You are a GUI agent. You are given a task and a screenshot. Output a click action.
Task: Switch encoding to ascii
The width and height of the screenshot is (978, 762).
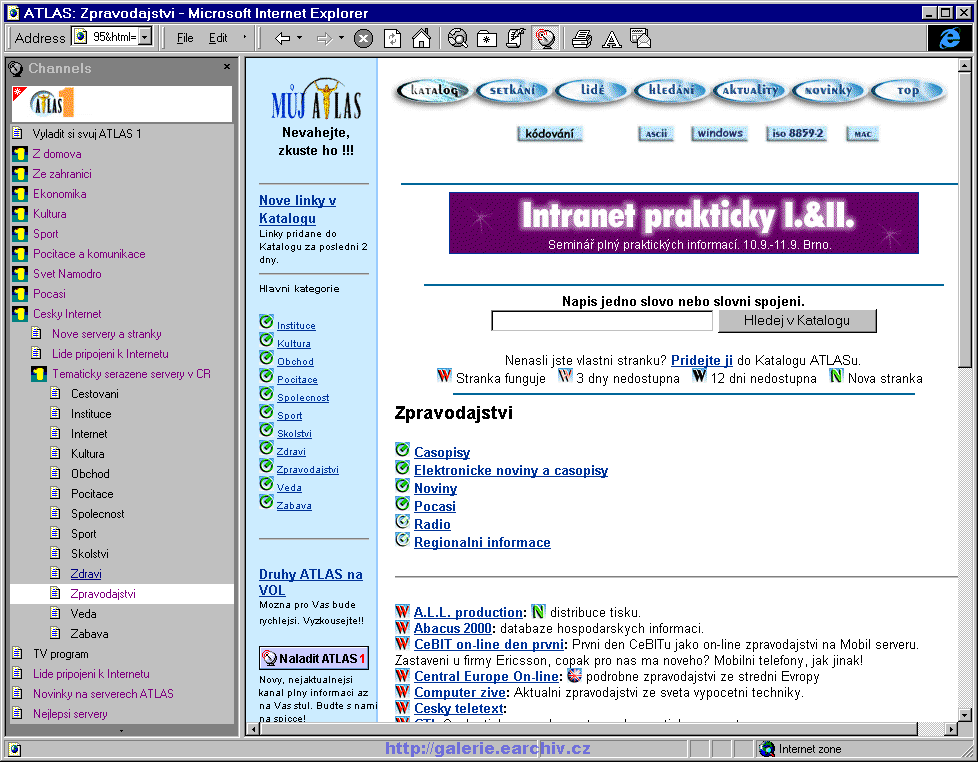(656, 133)
